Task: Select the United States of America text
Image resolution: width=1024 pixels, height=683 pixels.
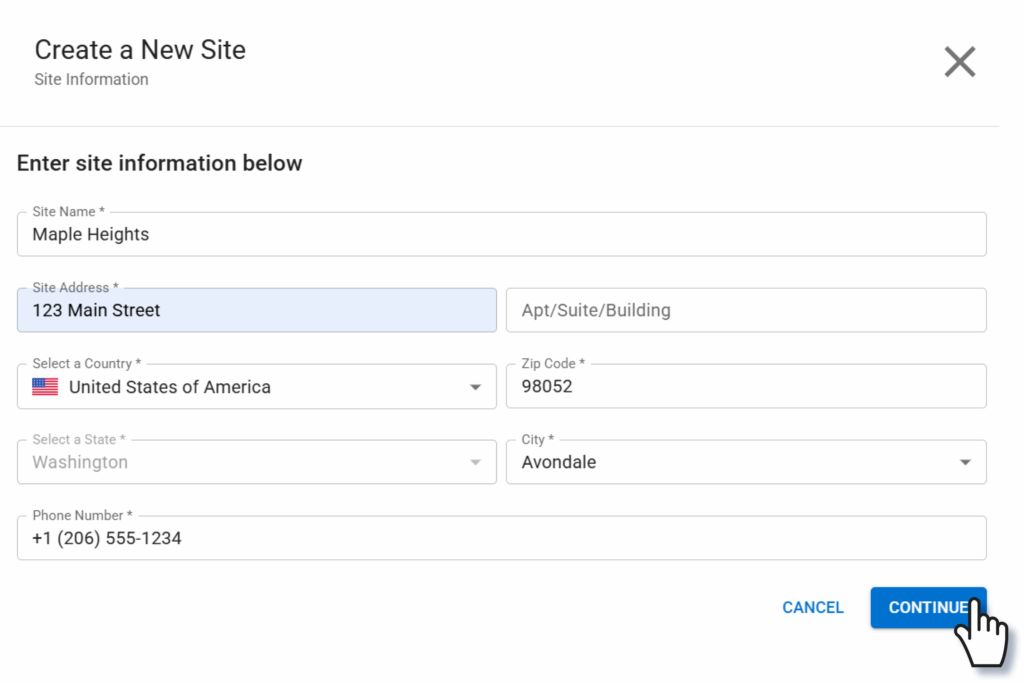Action: 170,387
